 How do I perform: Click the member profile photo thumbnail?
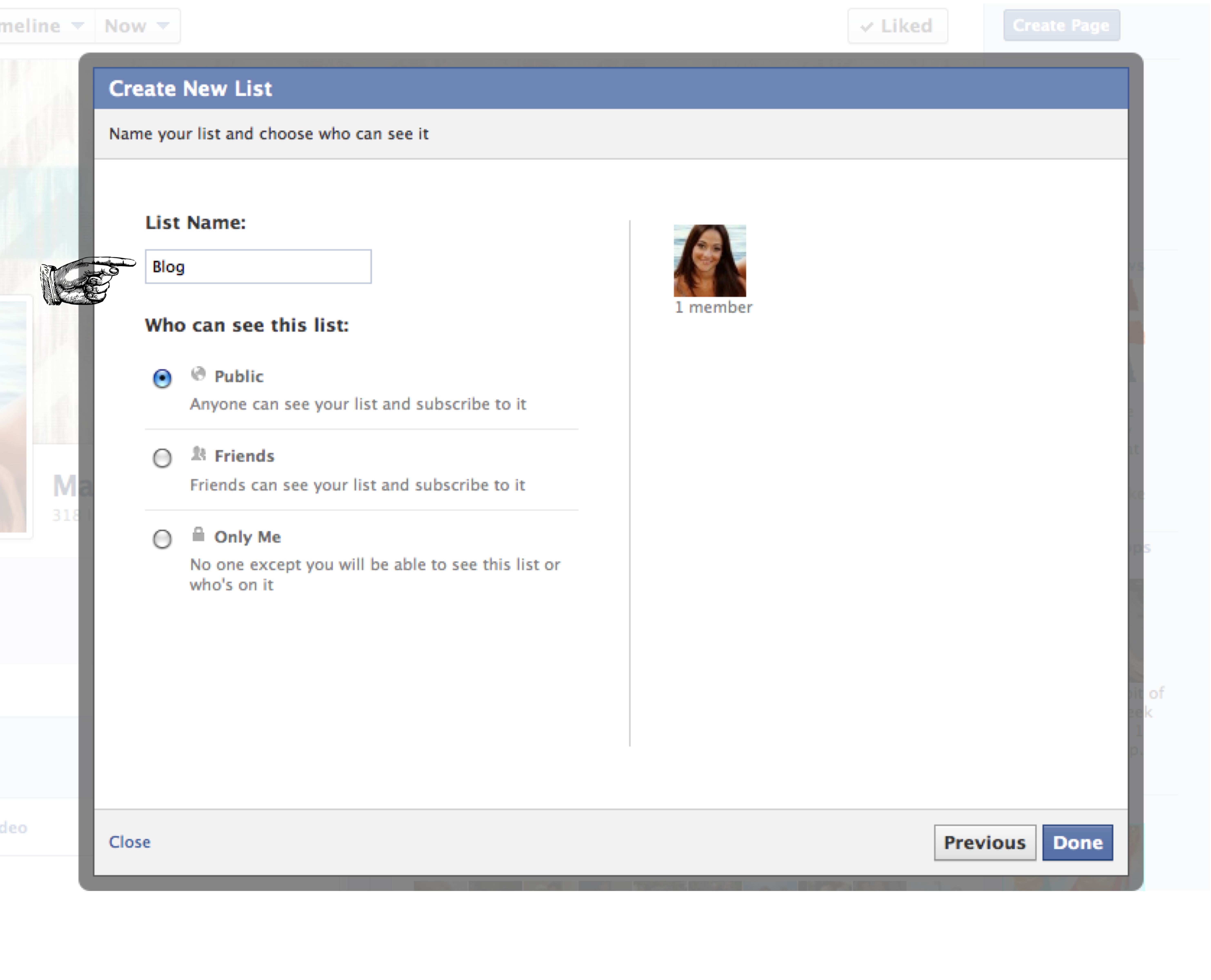(x=710, y=261)
